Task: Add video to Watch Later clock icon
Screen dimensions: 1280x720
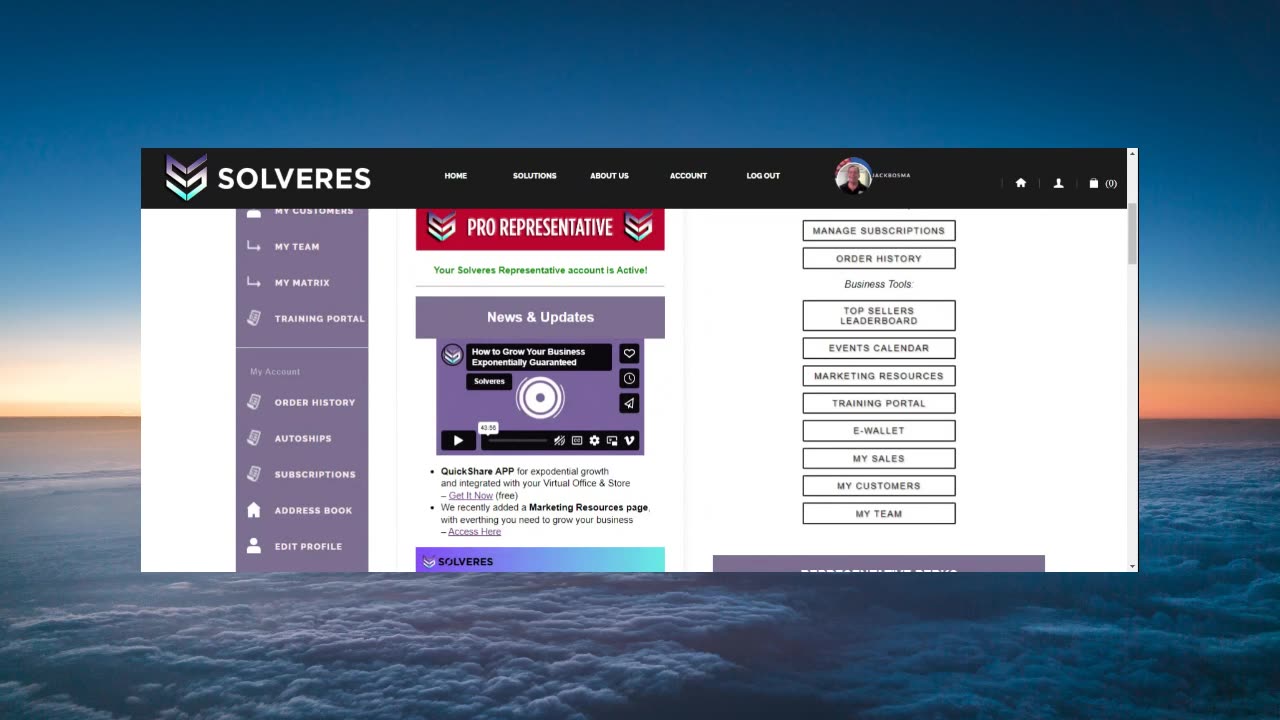Action: pos(629,378)
